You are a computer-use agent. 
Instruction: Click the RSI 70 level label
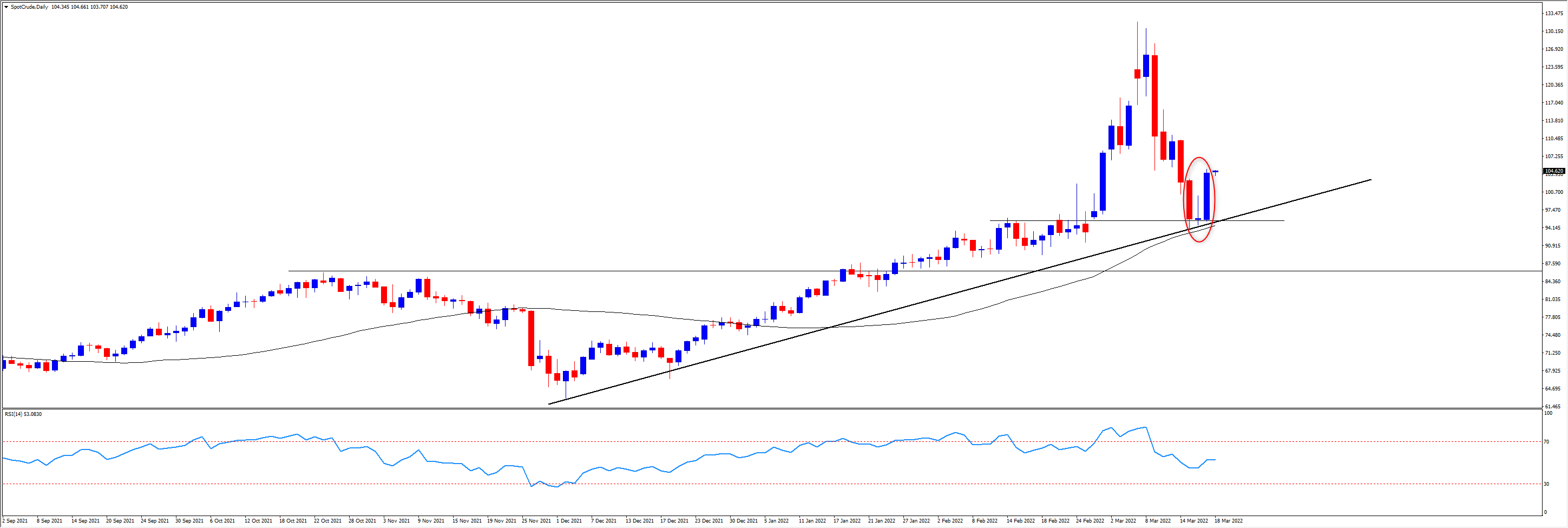[1547, 441]
